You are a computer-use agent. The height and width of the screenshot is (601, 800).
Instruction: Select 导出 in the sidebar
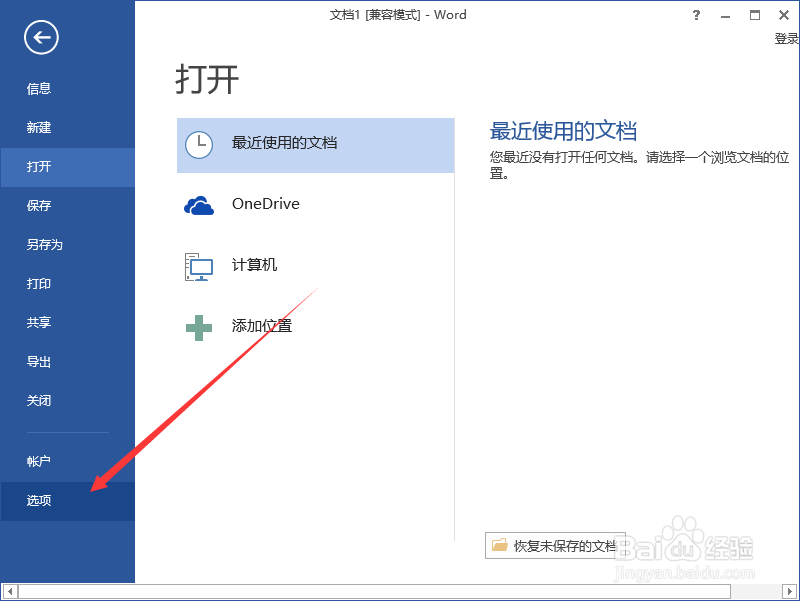[67, 362]
